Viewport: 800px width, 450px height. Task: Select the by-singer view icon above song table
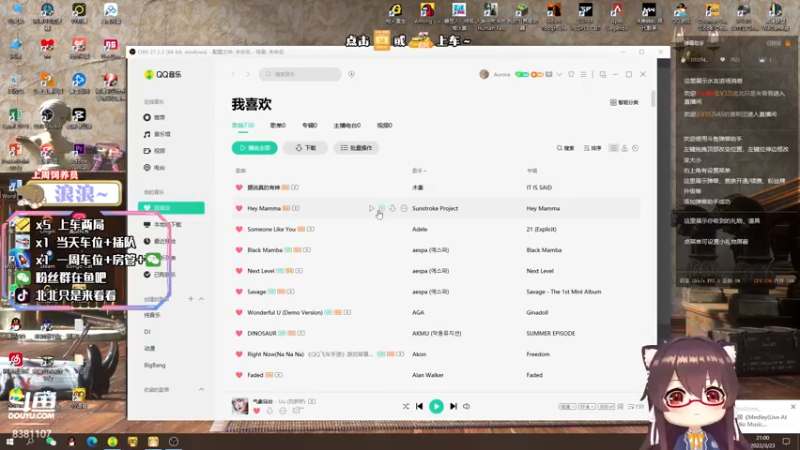coord(624,148)
